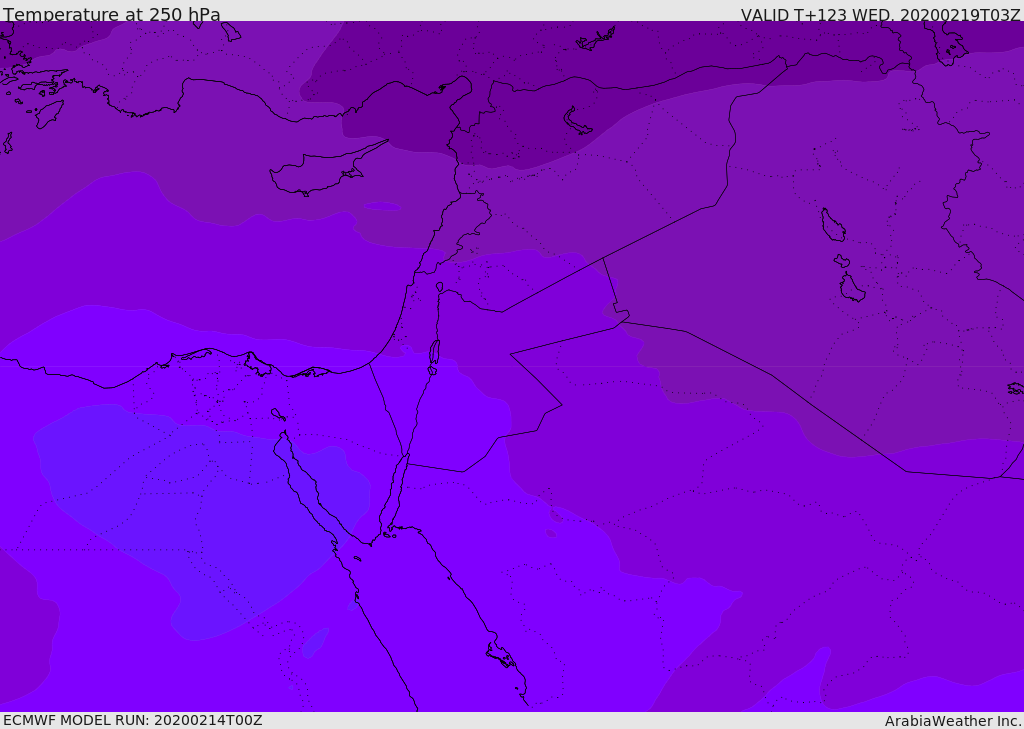Image resolution: width=1024 pixels, height=729 pixels.
Task: Click the "Temperature at 250 hPa" title
Action: 112,15
